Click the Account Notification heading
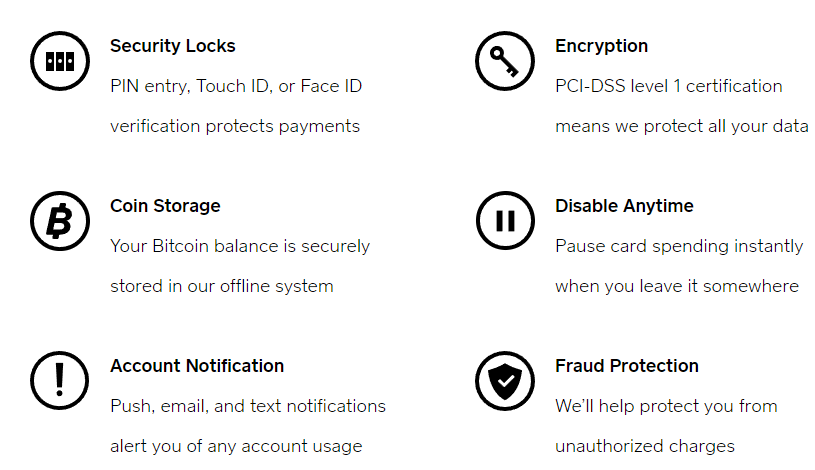Screen dimensions: 815x470 tap(197, 366)
